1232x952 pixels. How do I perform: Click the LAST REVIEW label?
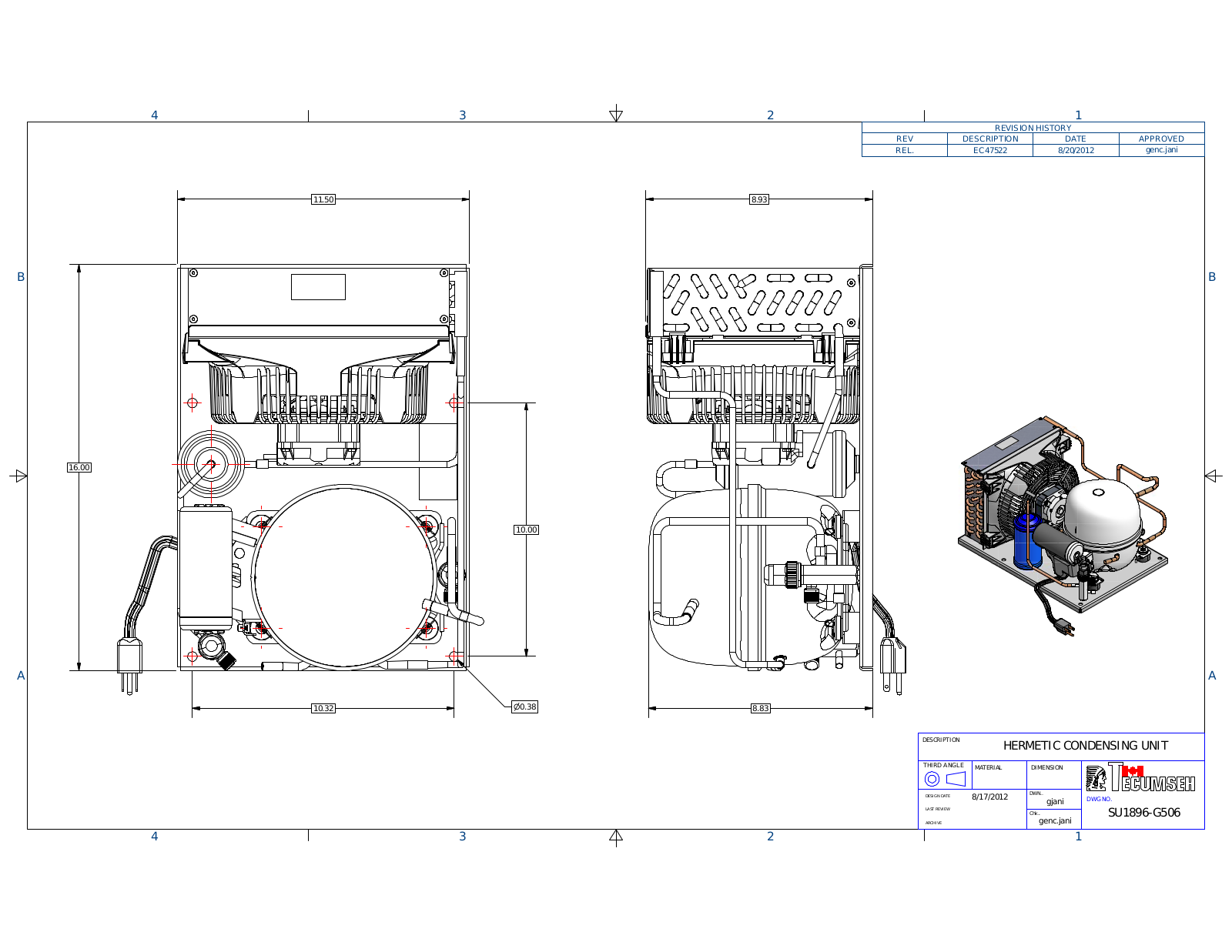pos(938,809)
